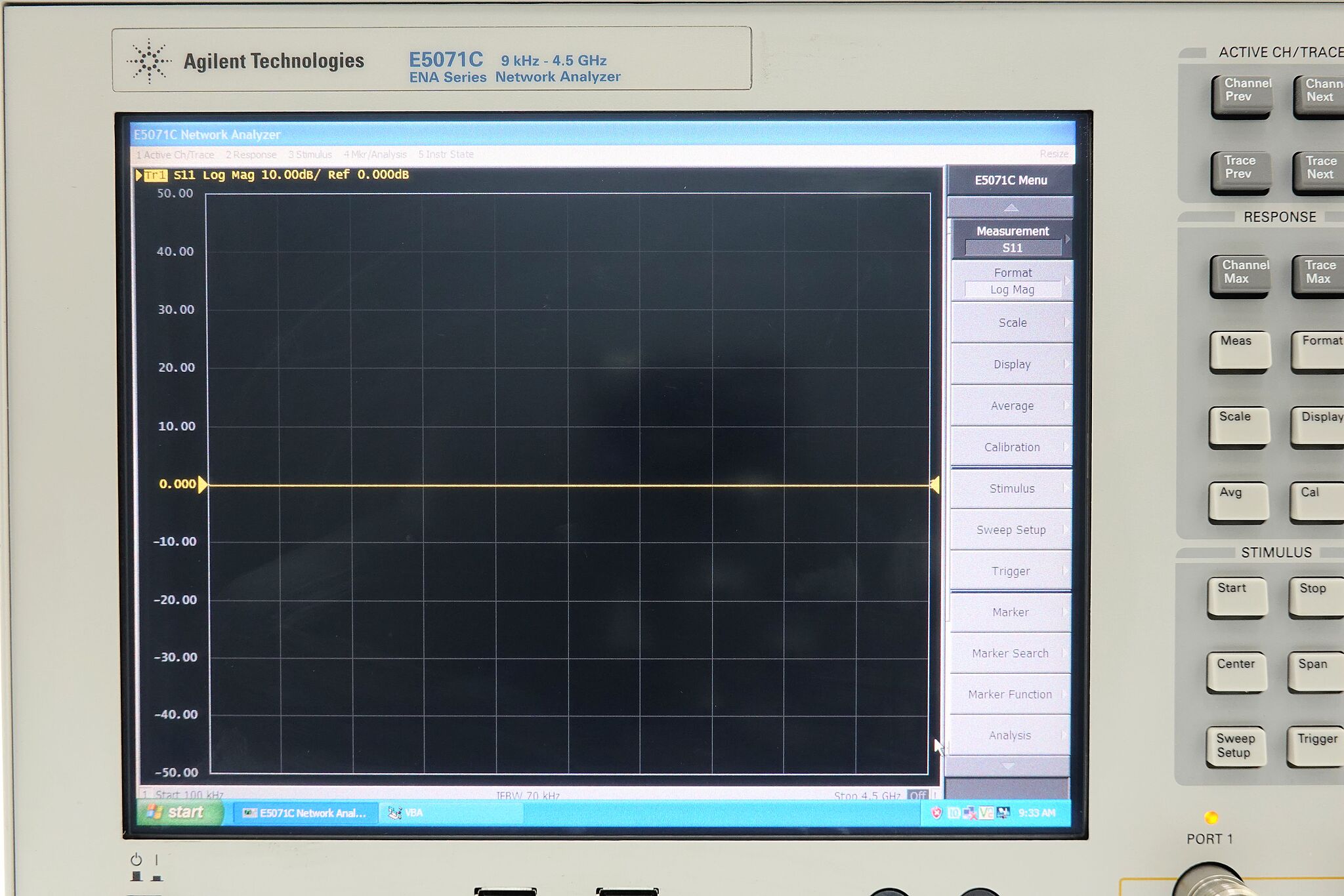Image resolution: width=1344 pixels, height=896 pixels.
Task: Push the Span hardware key
Action: click(x=1315, y=673)
